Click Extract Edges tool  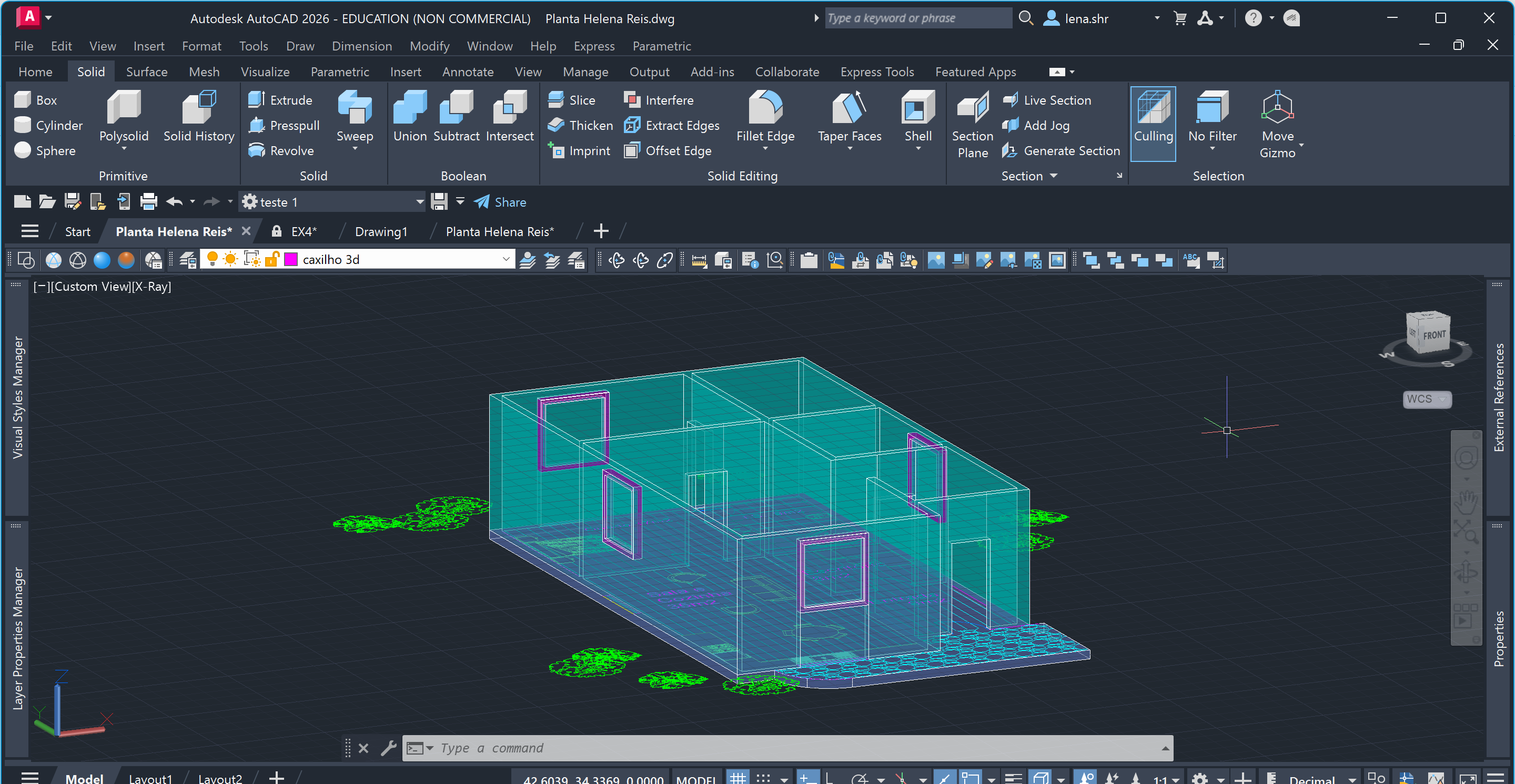[672, 125]
